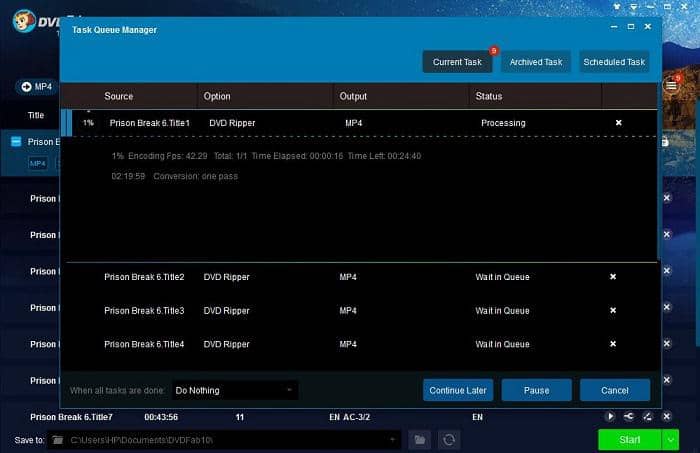Click the Status column header

point(489,96)
